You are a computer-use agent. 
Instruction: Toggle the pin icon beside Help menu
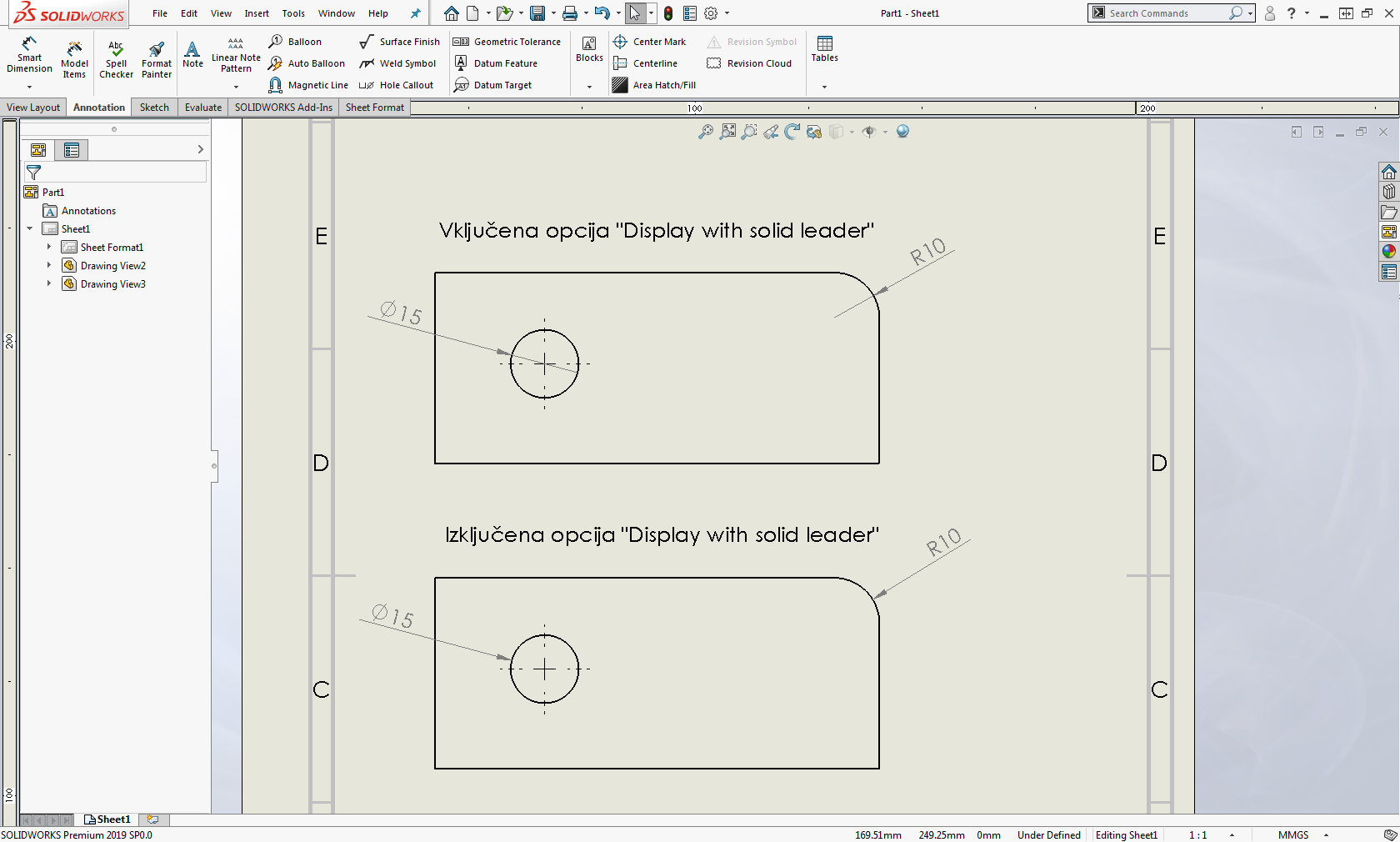coord(415,13)
